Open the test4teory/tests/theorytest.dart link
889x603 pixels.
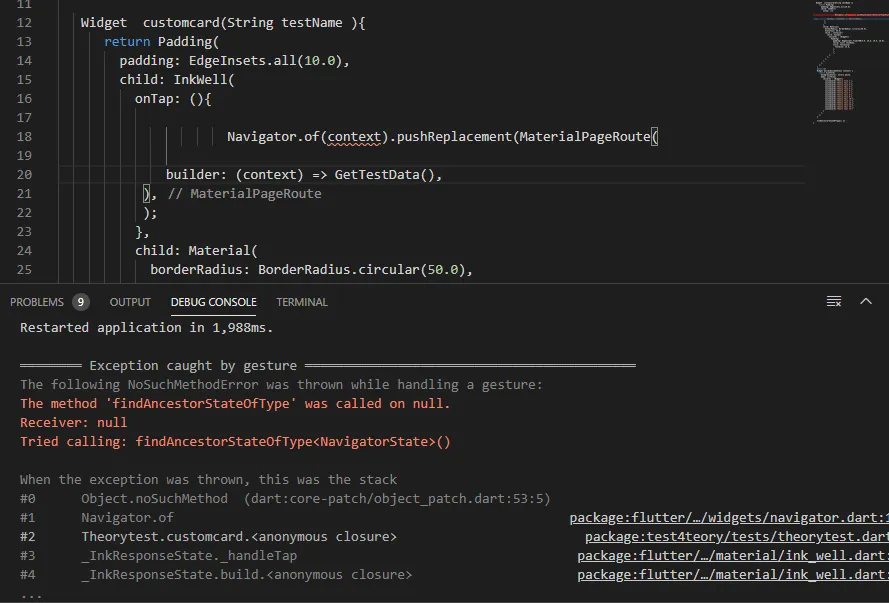pos(736,537)
